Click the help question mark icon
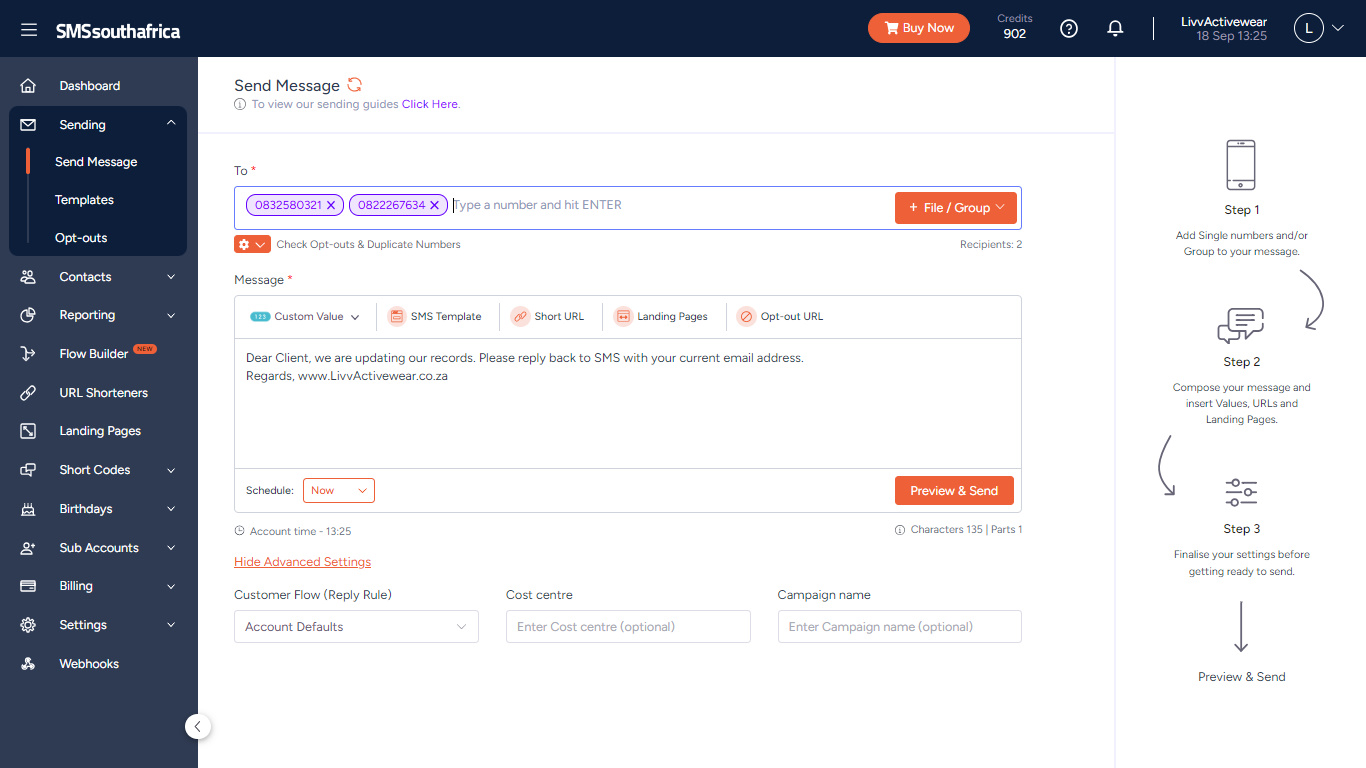The image size is (1366, 768). pyautogui.click(x=1069, y=29)
